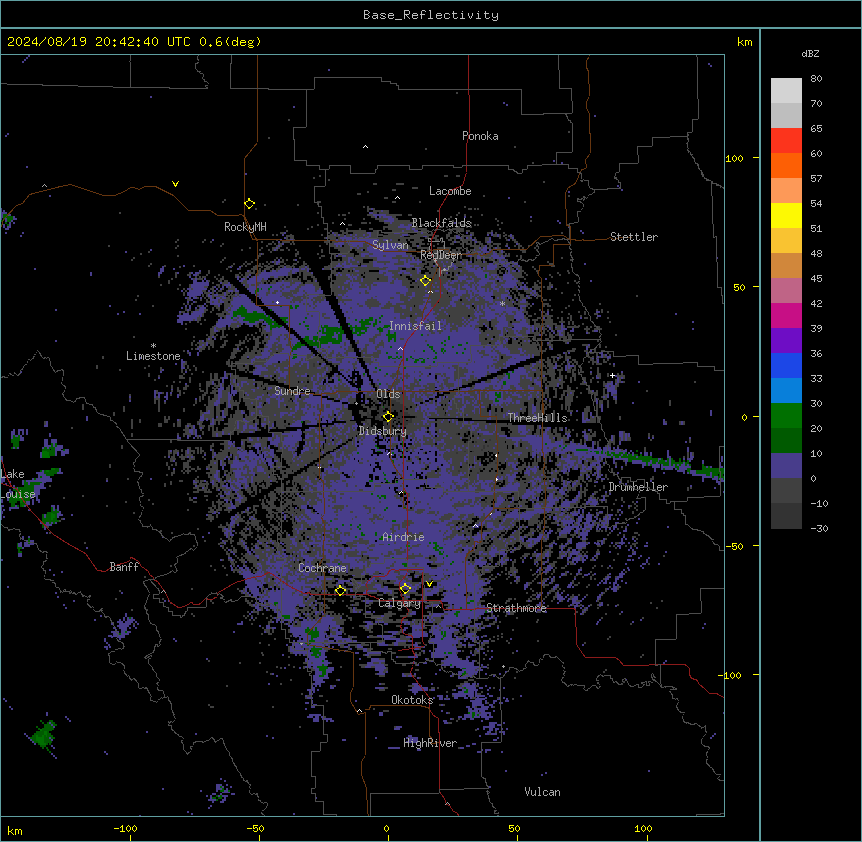Select the gray 0 to -10 dBZ swatch
Screen dimensions: 862x842
point(786,491)
